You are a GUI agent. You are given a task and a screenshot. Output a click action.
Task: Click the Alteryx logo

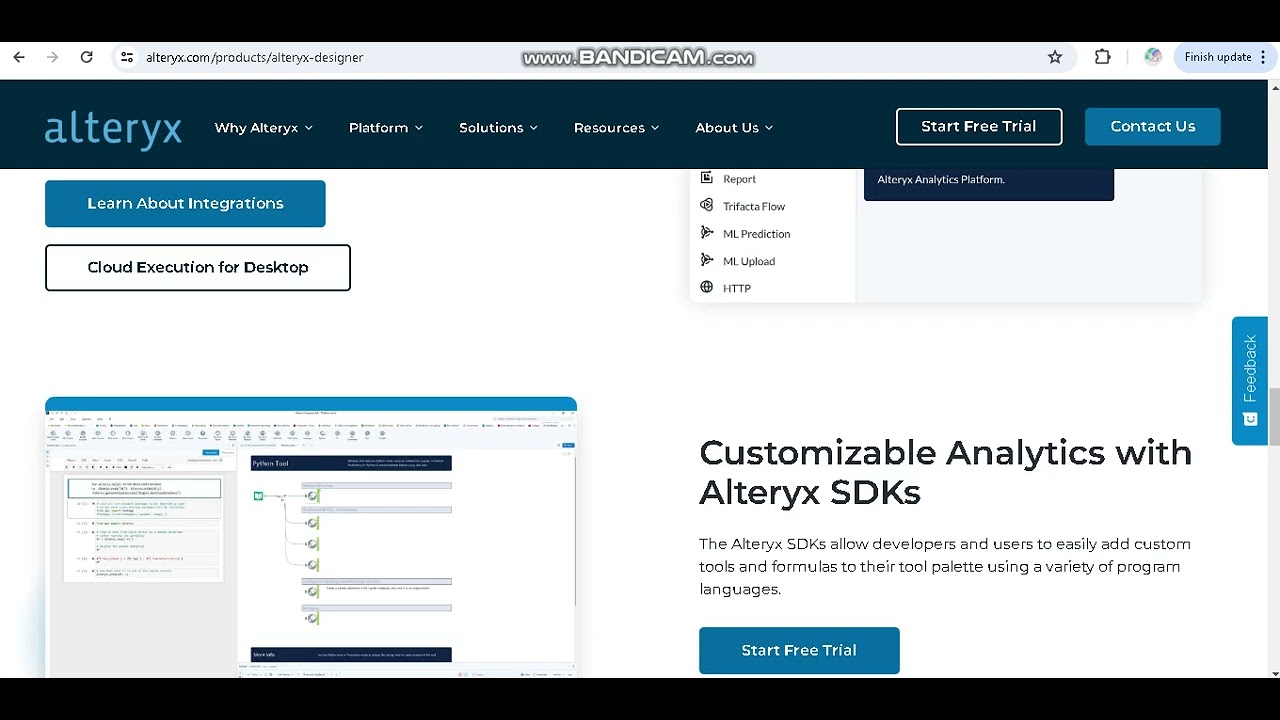113,129
